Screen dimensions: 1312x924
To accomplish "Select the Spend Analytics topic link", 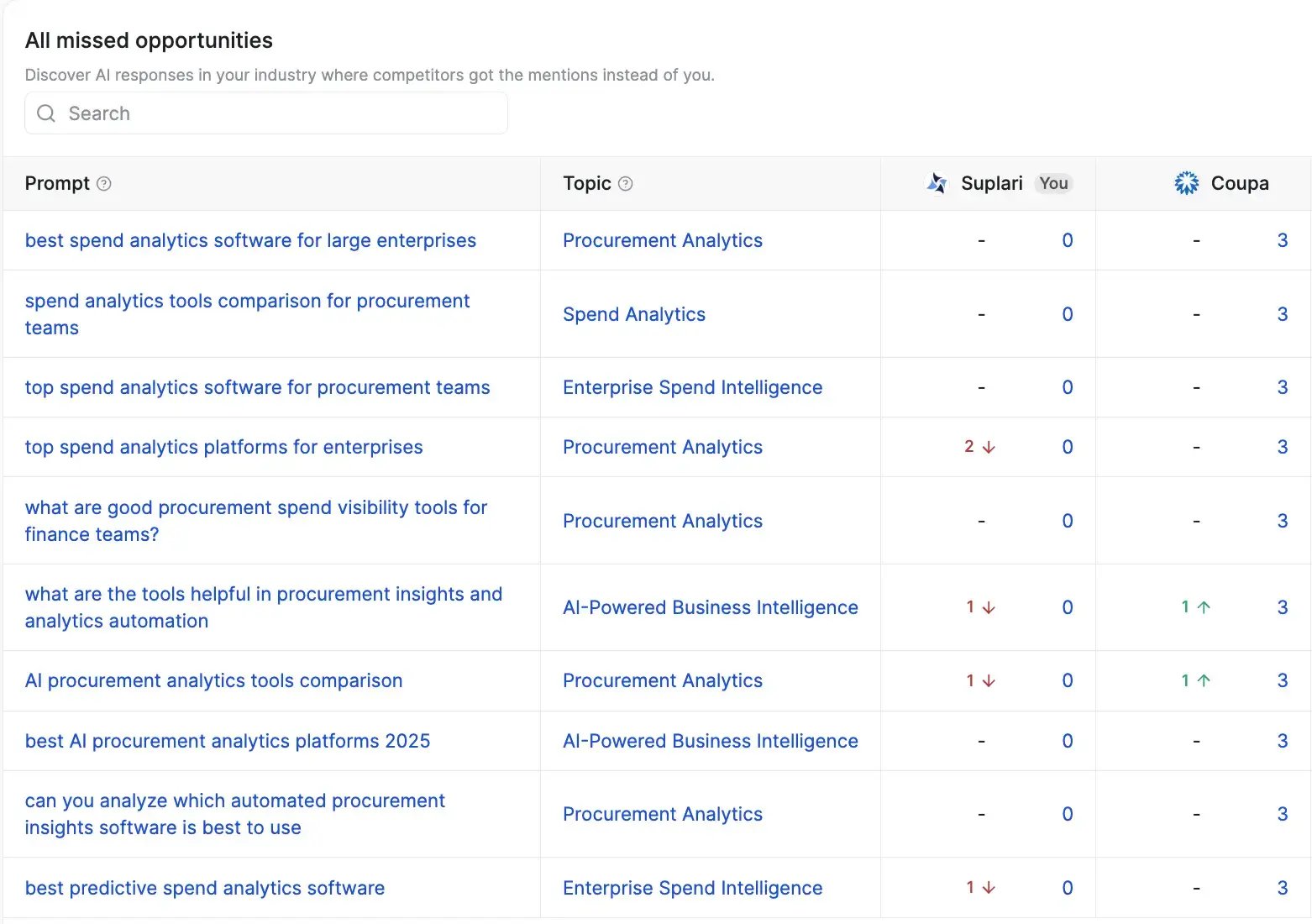I will click(634, 314).
